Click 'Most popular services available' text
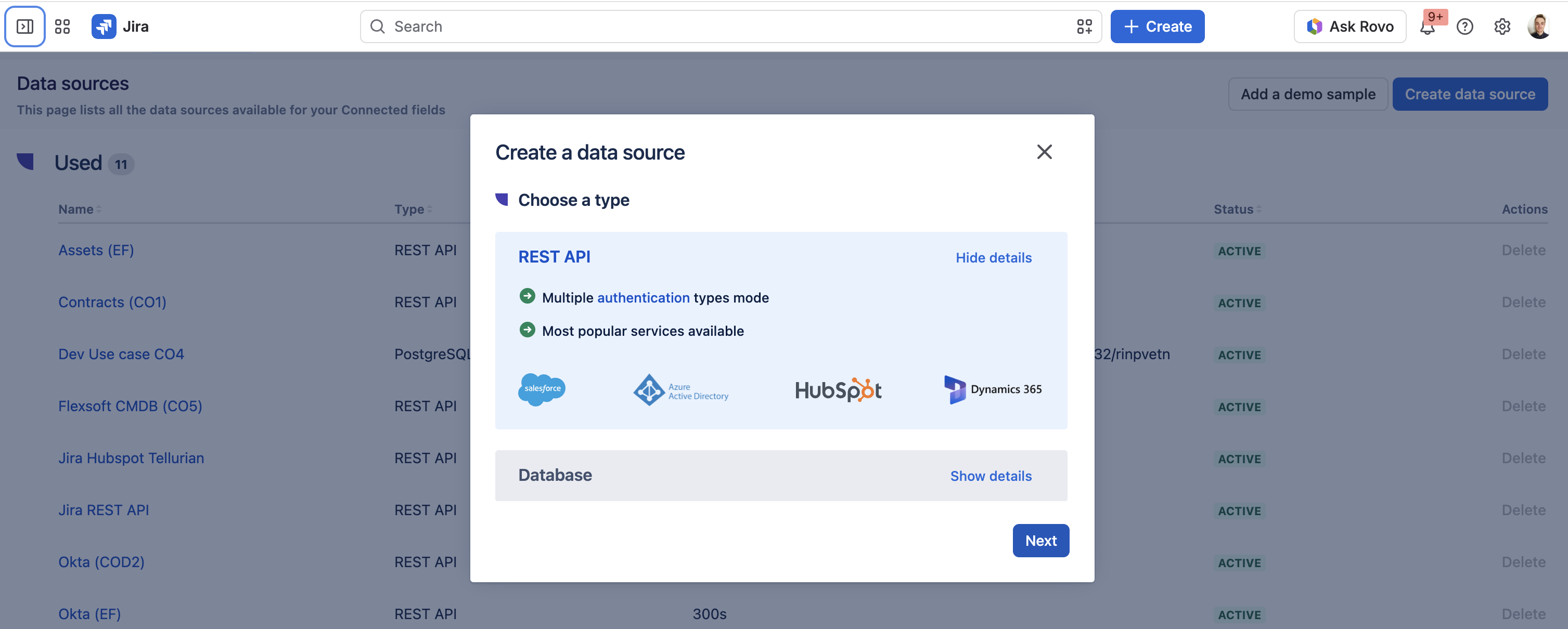Screen dimensions: 1568x629 (643, 331)
